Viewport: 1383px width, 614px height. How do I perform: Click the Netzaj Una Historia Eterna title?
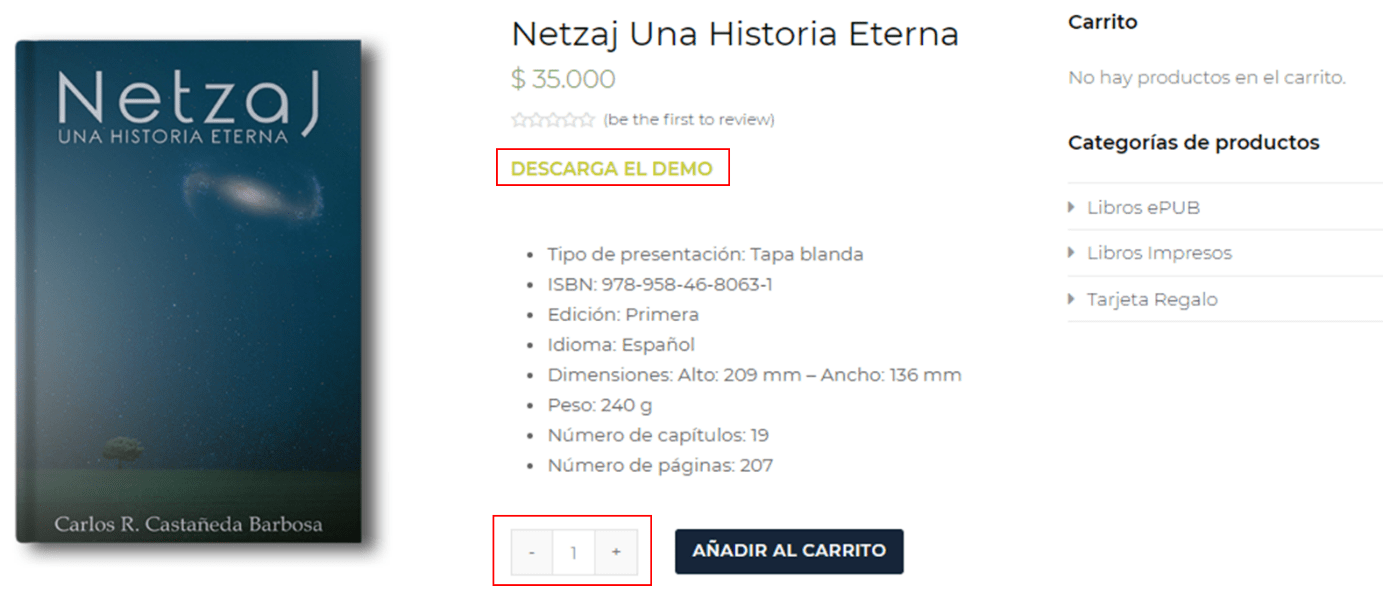tap(734, 34)
